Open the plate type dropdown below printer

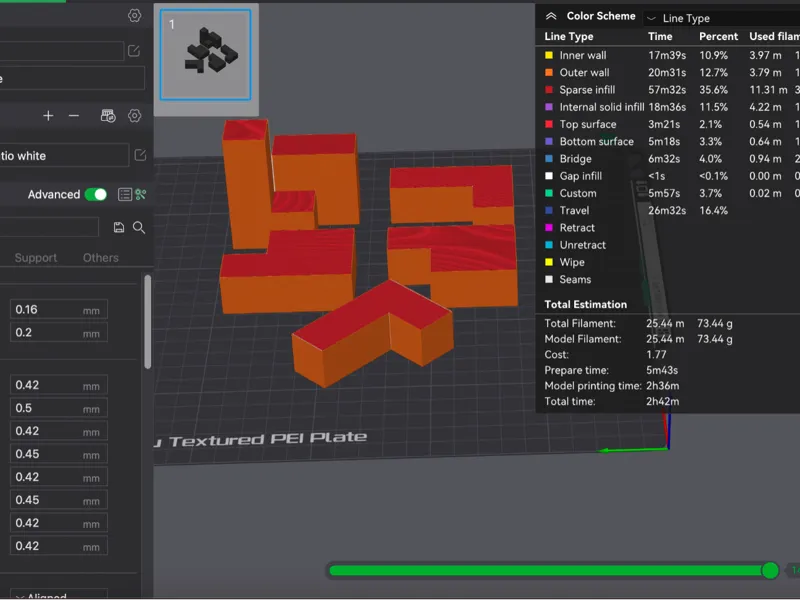pyautogui.click(x=72, y=79)
